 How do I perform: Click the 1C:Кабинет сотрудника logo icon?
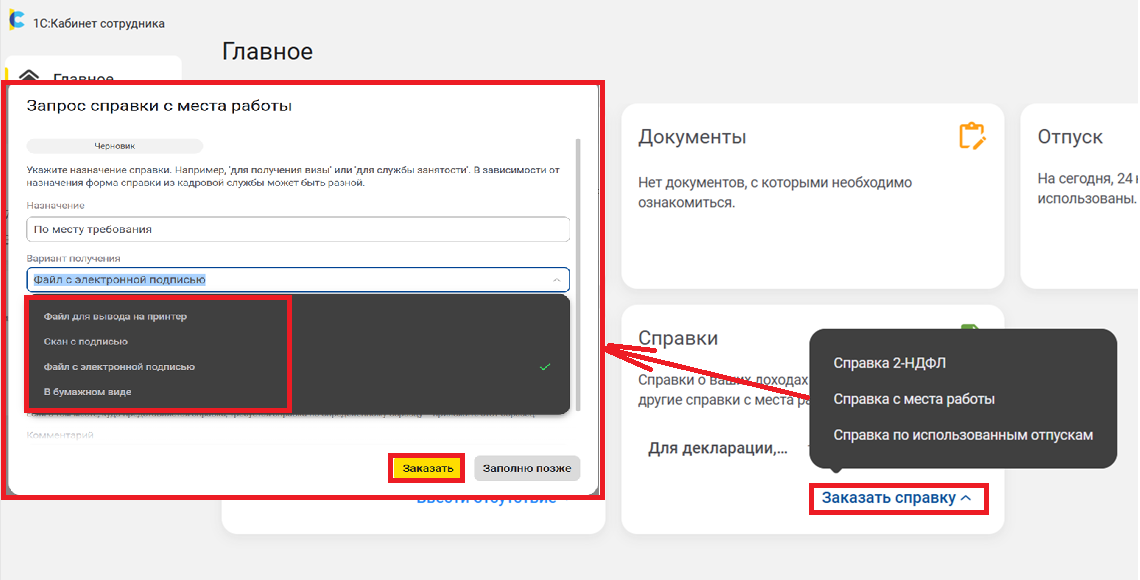coord(16,21)
